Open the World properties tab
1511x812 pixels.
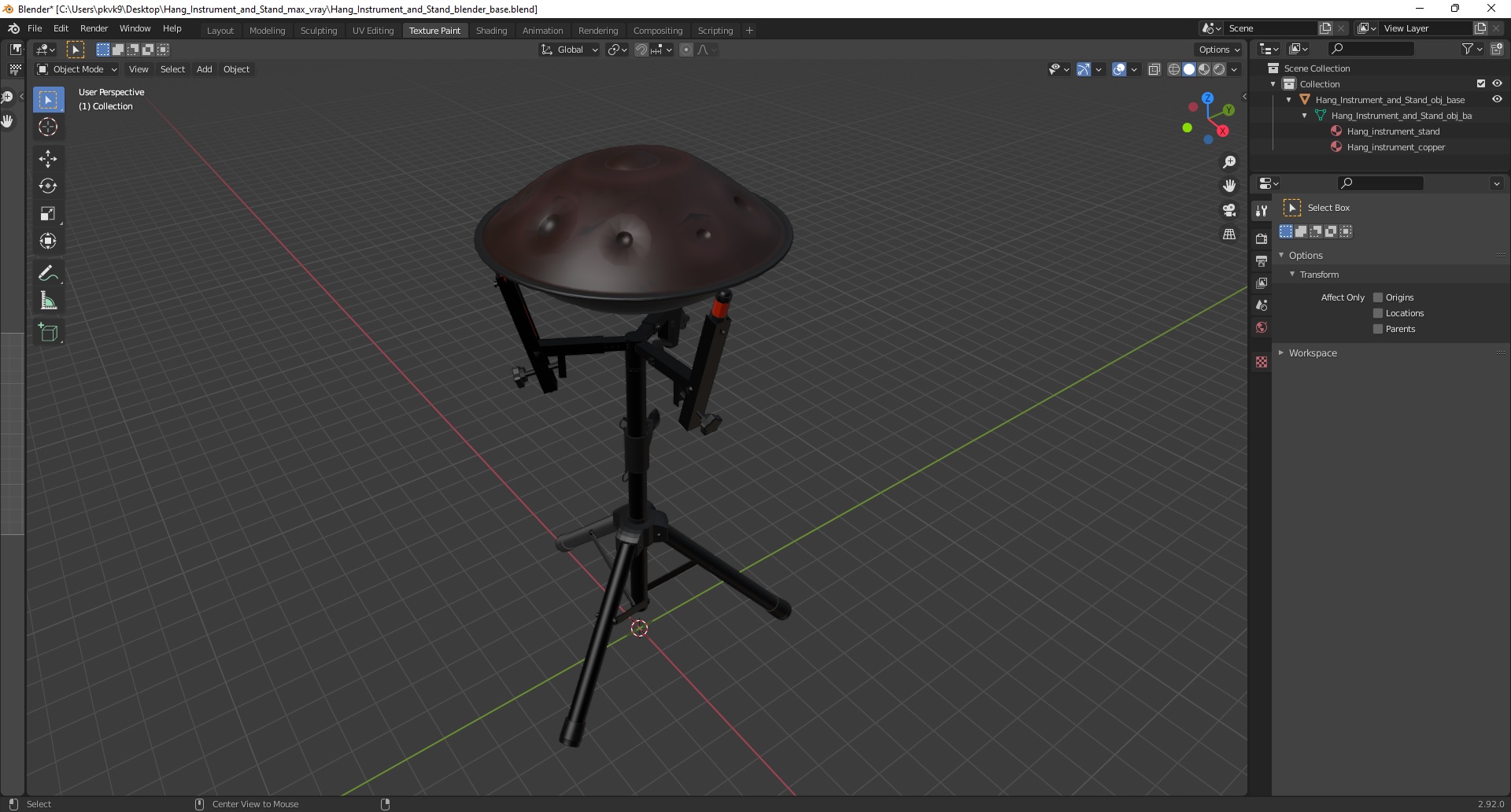click(1262, 327)
